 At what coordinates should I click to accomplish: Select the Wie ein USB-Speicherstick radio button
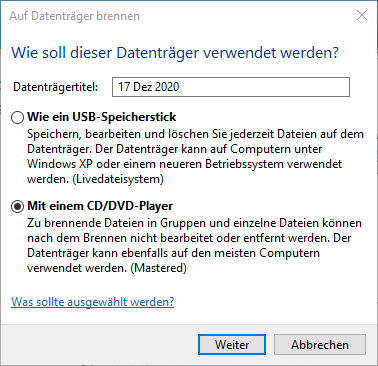pos(17,117)
